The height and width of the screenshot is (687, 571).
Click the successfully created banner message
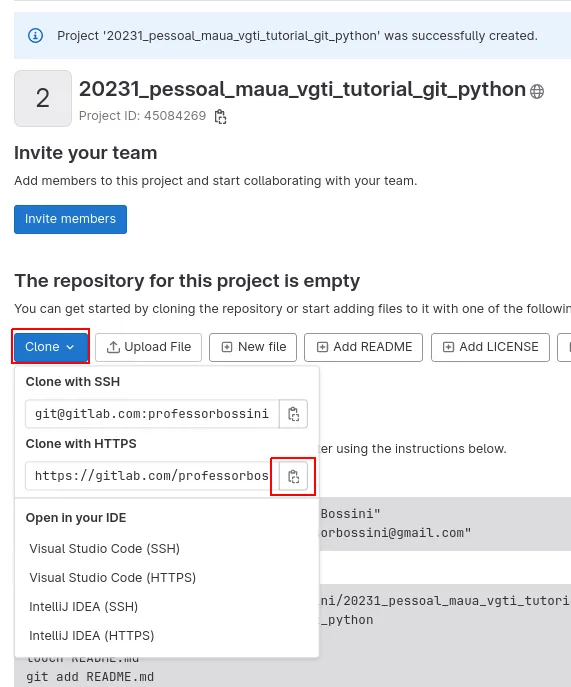click(297, 35)
